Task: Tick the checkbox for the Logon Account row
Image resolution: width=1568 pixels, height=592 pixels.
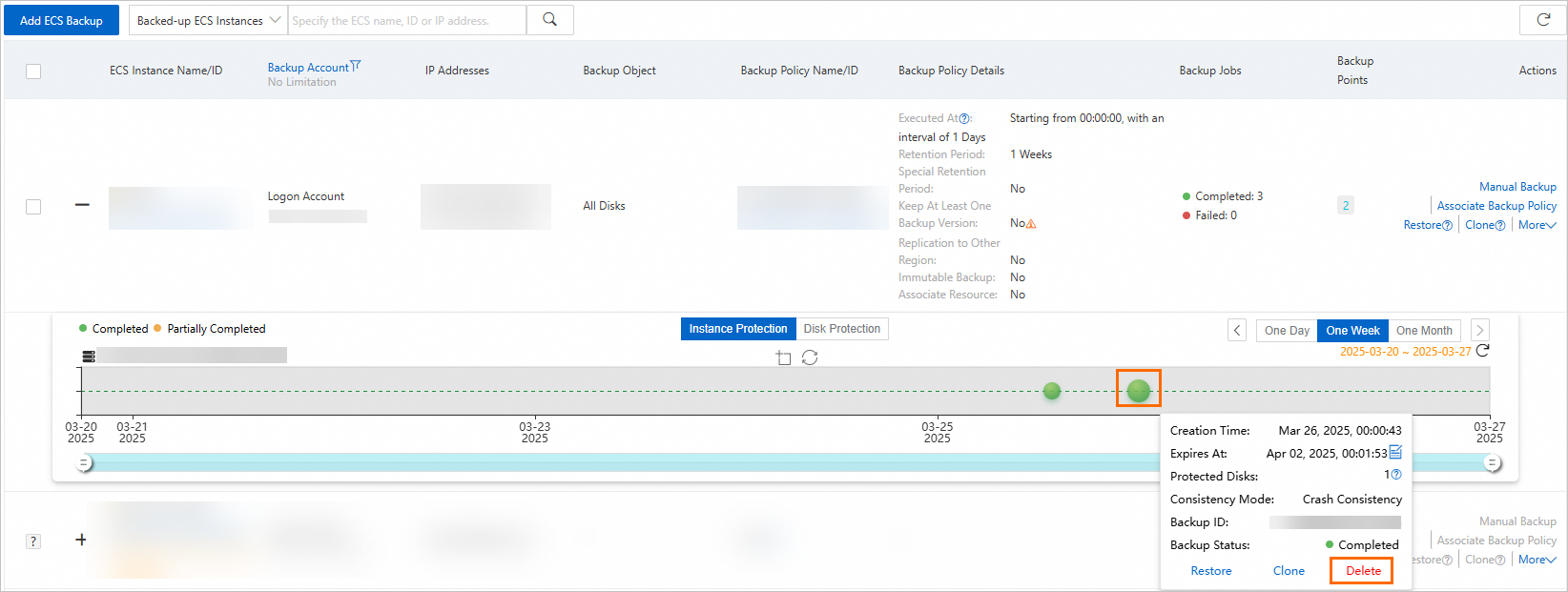Action: (33, 207)
